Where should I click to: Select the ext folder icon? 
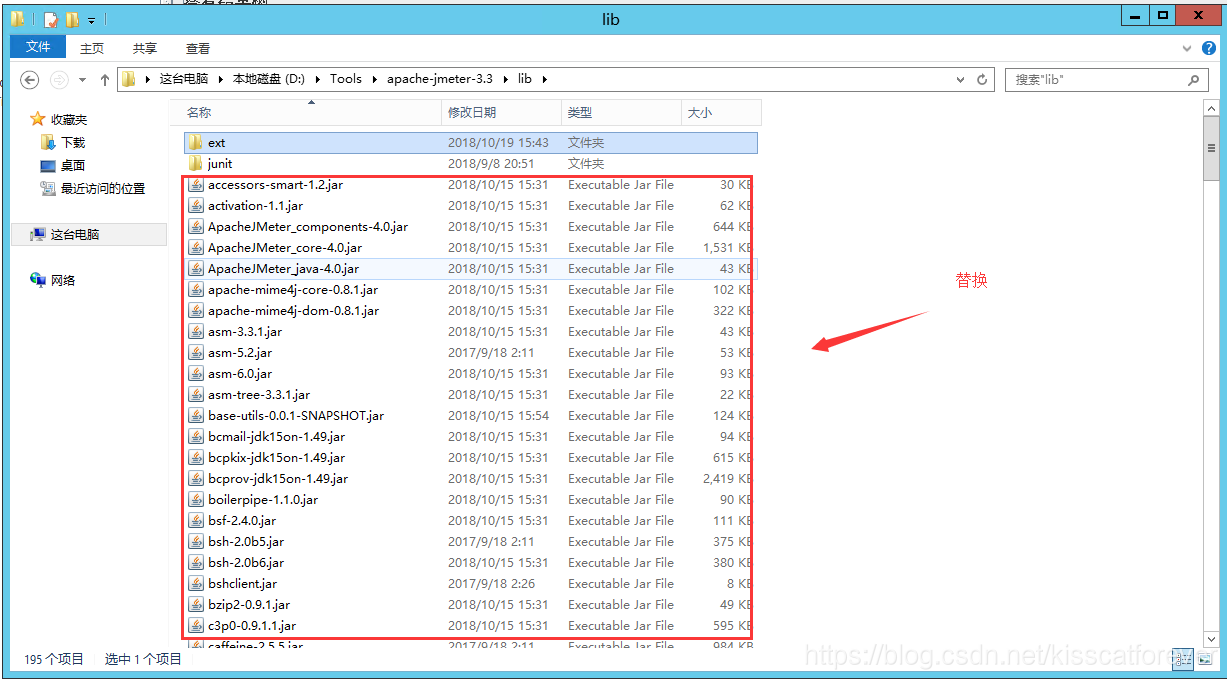[x=196, y=142]
